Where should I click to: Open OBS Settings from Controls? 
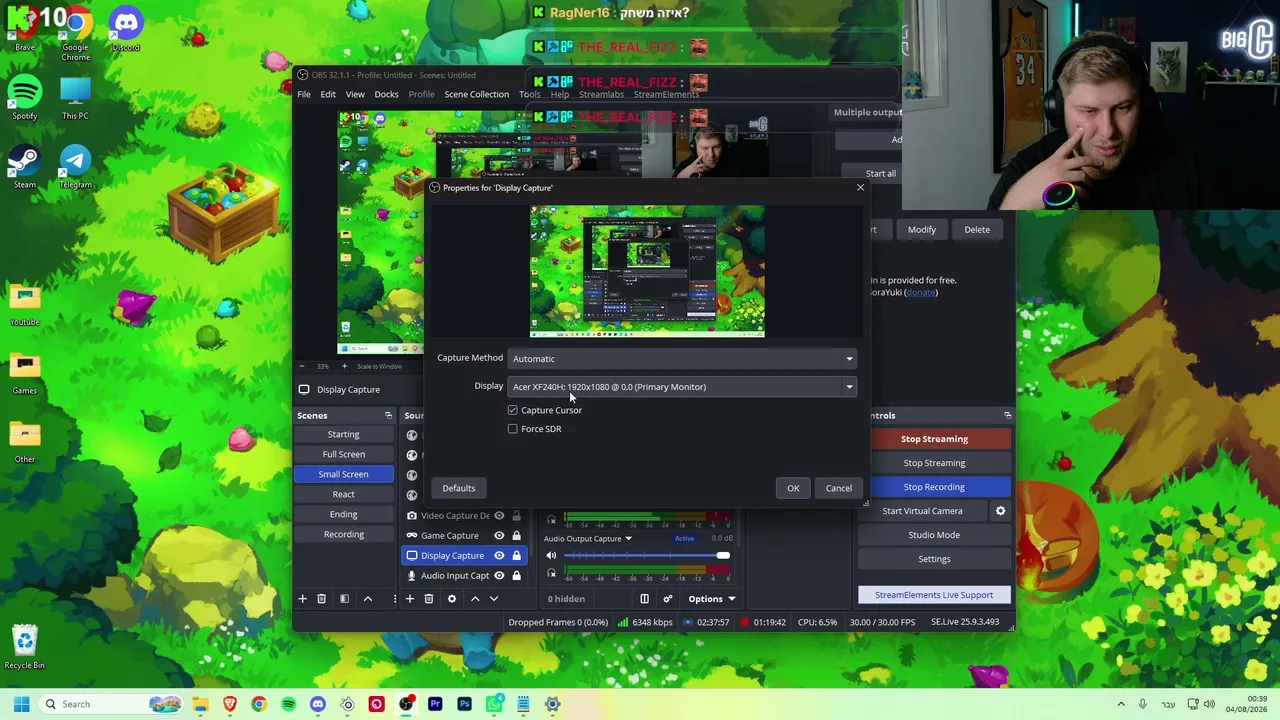tap(934, 559)
